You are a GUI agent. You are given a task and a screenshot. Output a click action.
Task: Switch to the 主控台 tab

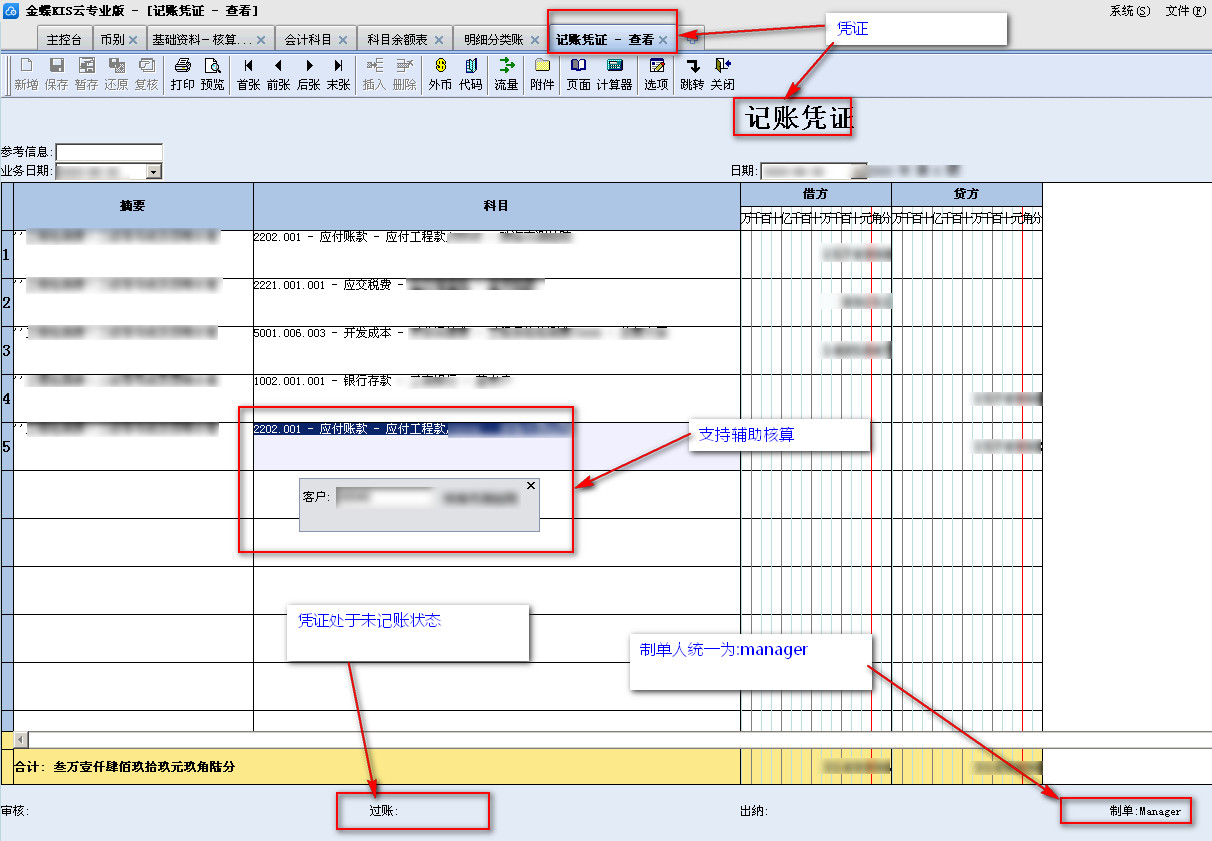(64, 40)
